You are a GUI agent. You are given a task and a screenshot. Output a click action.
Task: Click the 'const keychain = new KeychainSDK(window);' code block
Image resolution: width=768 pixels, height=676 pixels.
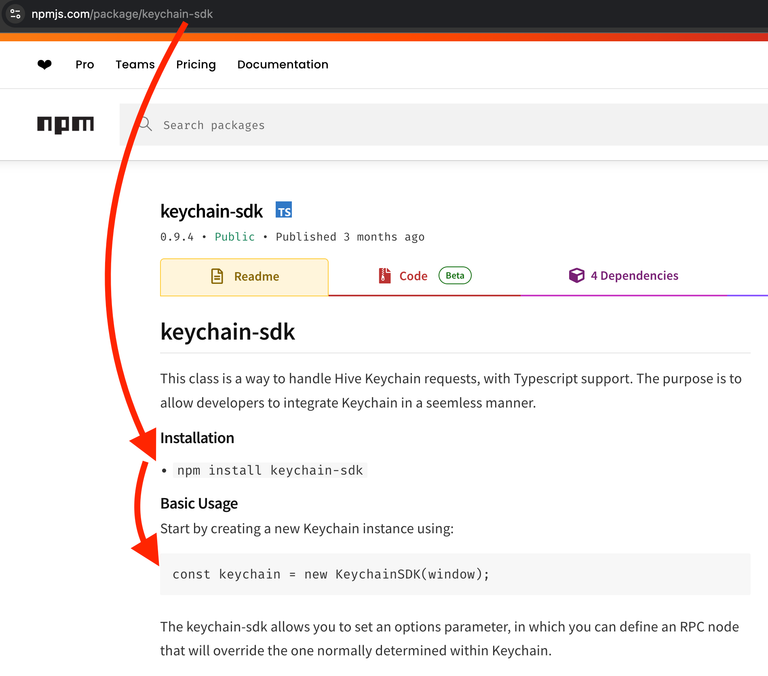(455, 574)
